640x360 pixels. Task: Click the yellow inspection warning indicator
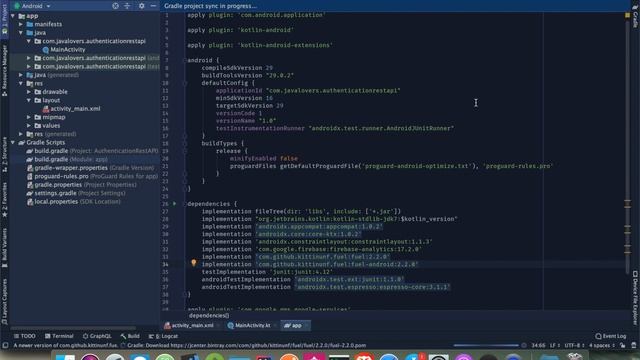tap(627, 15)
